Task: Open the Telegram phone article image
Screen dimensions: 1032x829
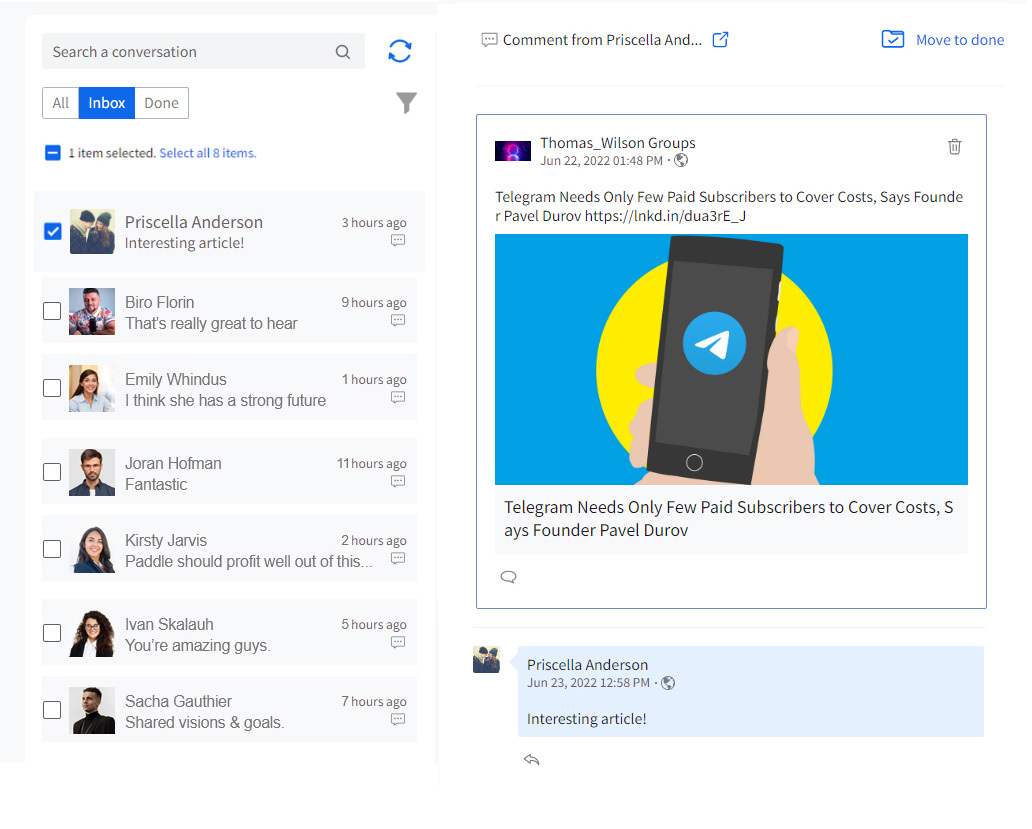Action: coord(731,359)
